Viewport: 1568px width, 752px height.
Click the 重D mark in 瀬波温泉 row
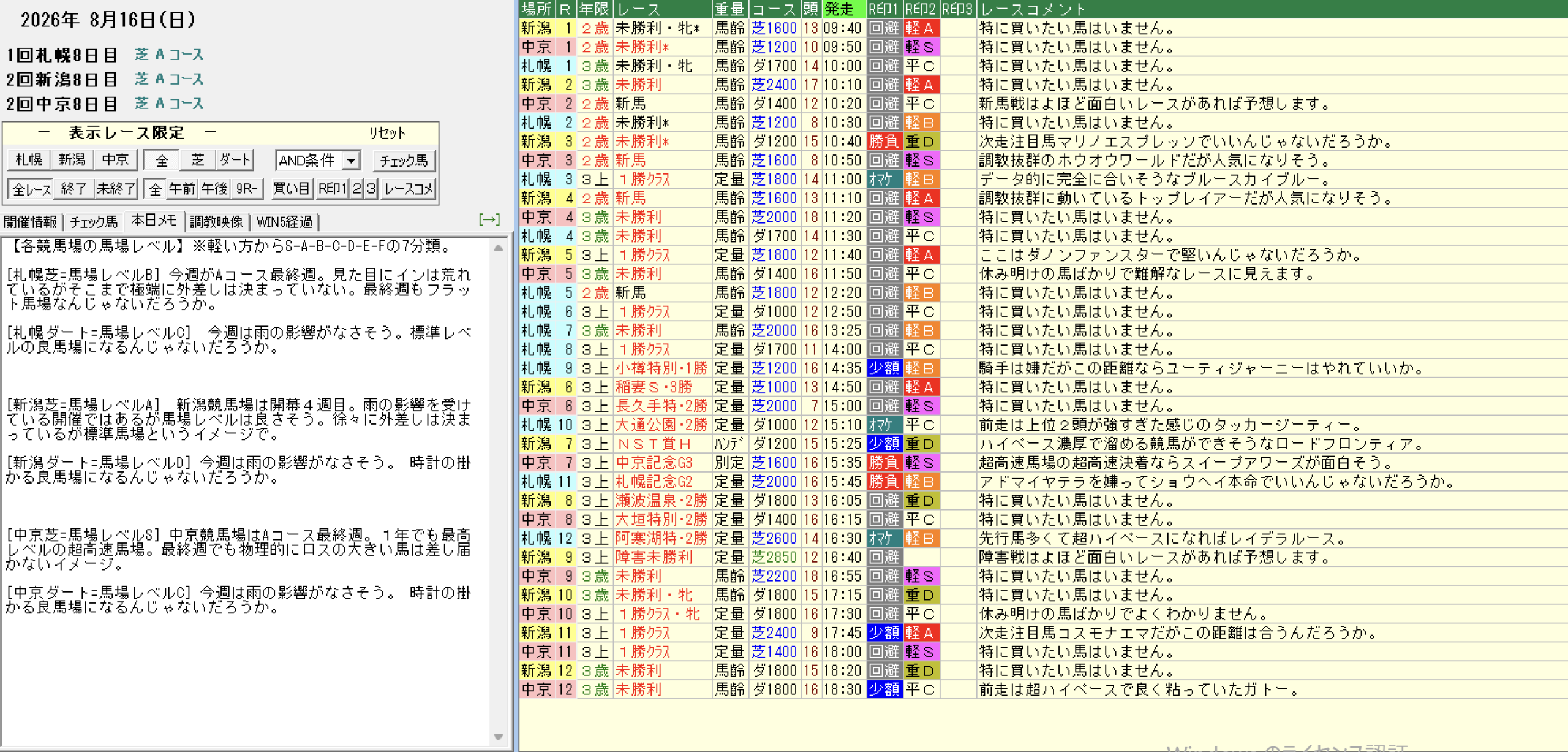921,501
